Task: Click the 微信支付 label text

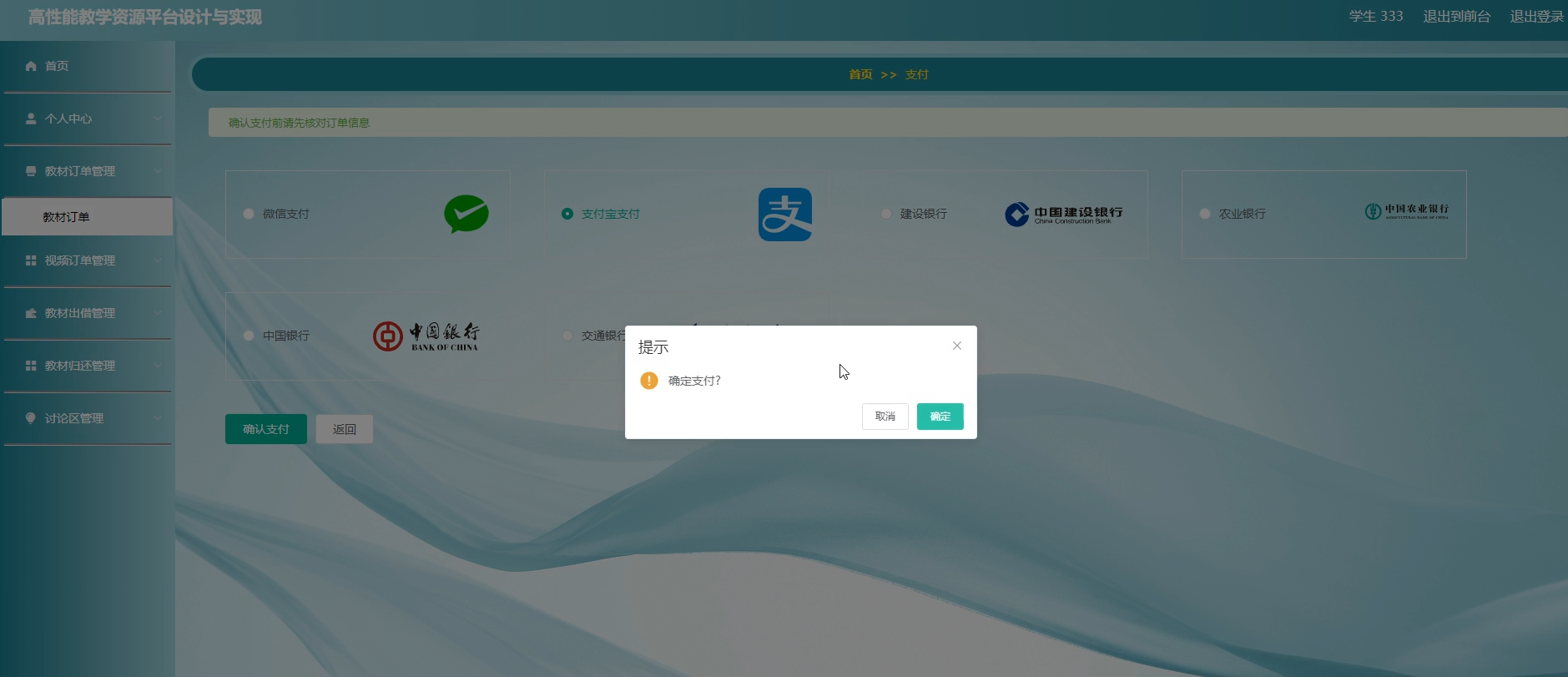Action: coord(286,214)
